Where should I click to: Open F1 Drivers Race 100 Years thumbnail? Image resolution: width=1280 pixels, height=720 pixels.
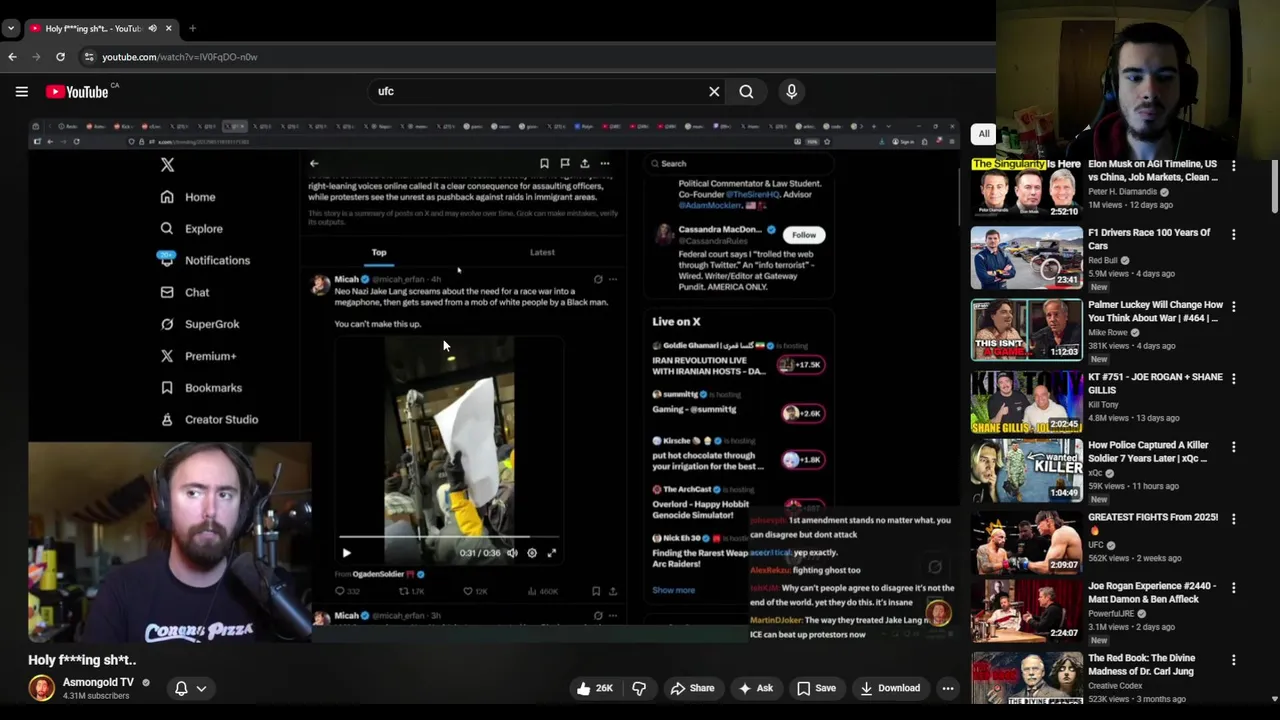coord(1026,258)
